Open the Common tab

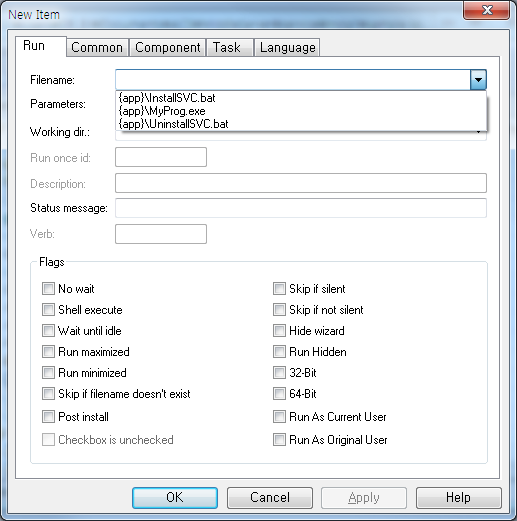[x=97, y=48]
